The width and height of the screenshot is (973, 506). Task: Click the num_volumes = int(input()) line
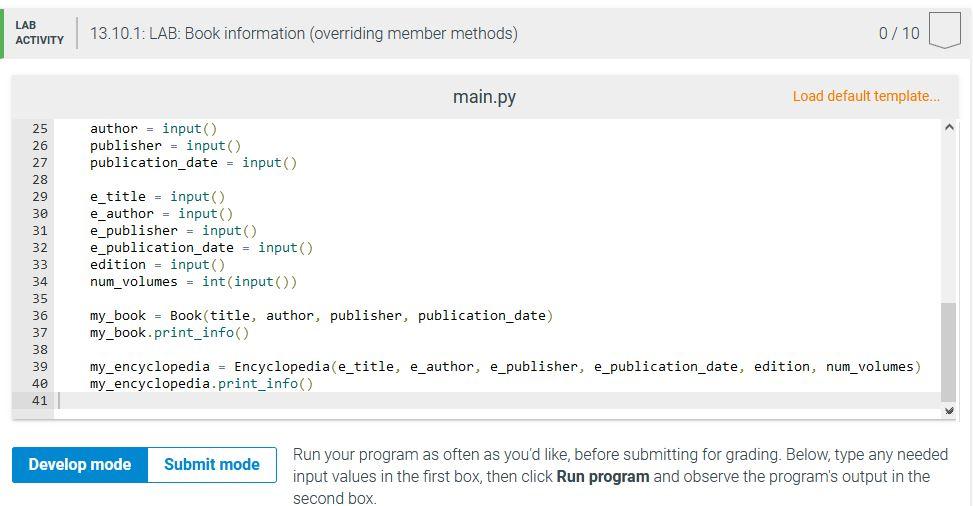[x=193, y=282]
